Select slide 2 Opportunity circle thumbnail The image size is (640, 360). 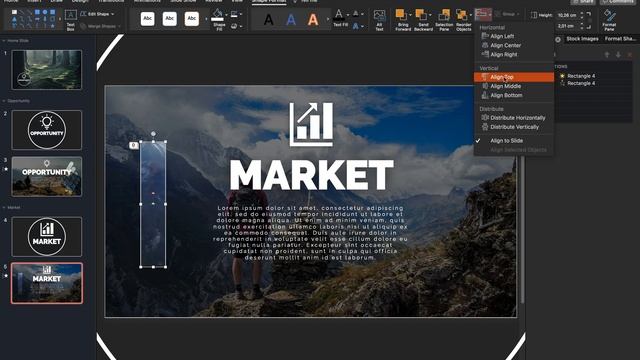click(x=47, y=130)
